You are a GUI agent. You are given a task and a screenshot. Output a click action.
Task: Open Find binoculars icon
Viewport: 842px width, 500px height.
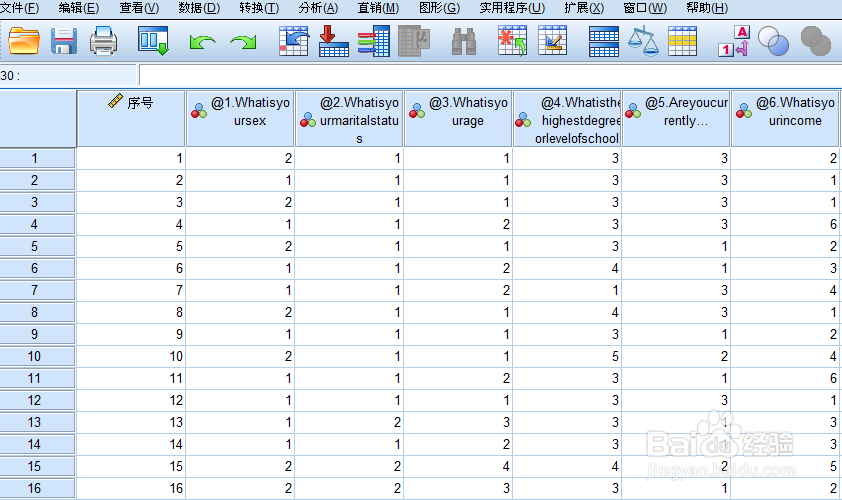(464, 41)
